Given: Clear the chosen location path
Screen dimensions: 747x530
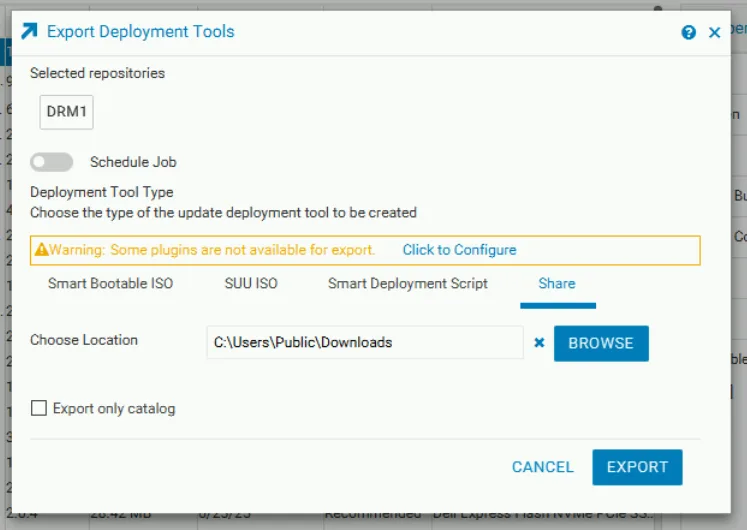Looking at the screenshot, I should (539, 343).
